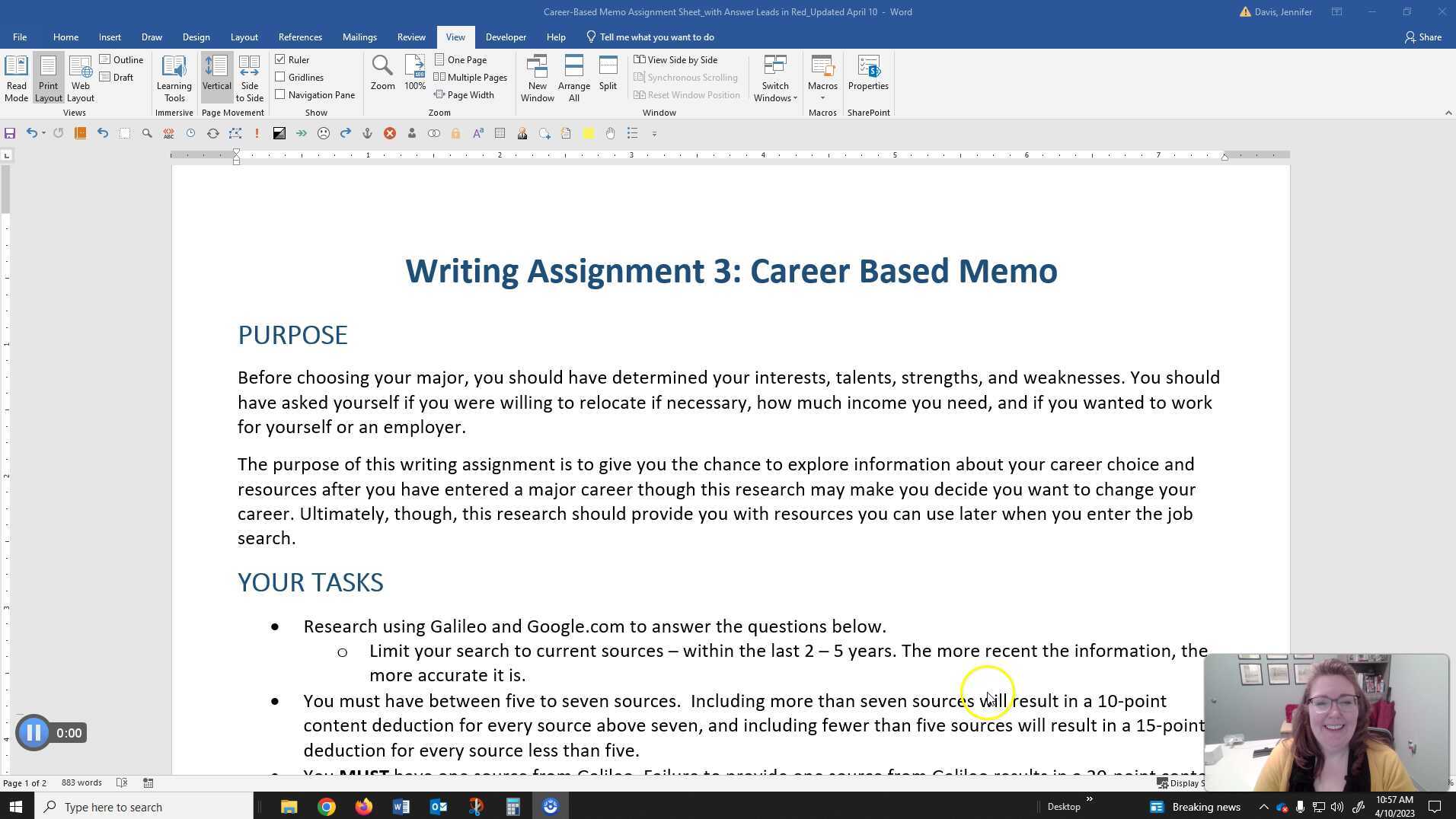Screen dimensions: 1456x819
Task: Switch to the Review ribbon tab
Action: pos(411,37)
